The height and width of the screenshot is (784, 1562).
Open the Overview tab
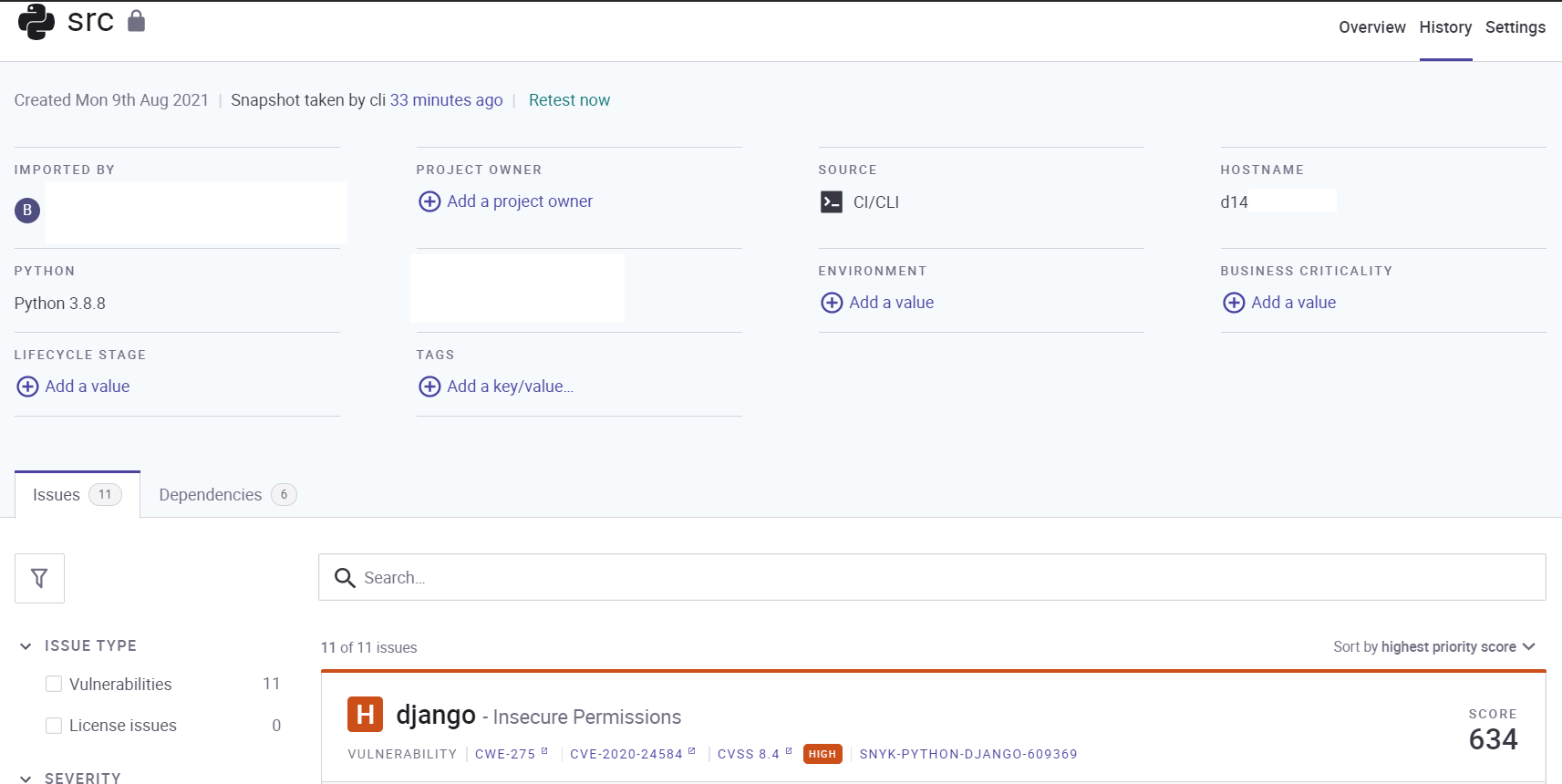tap(1371, 27)
